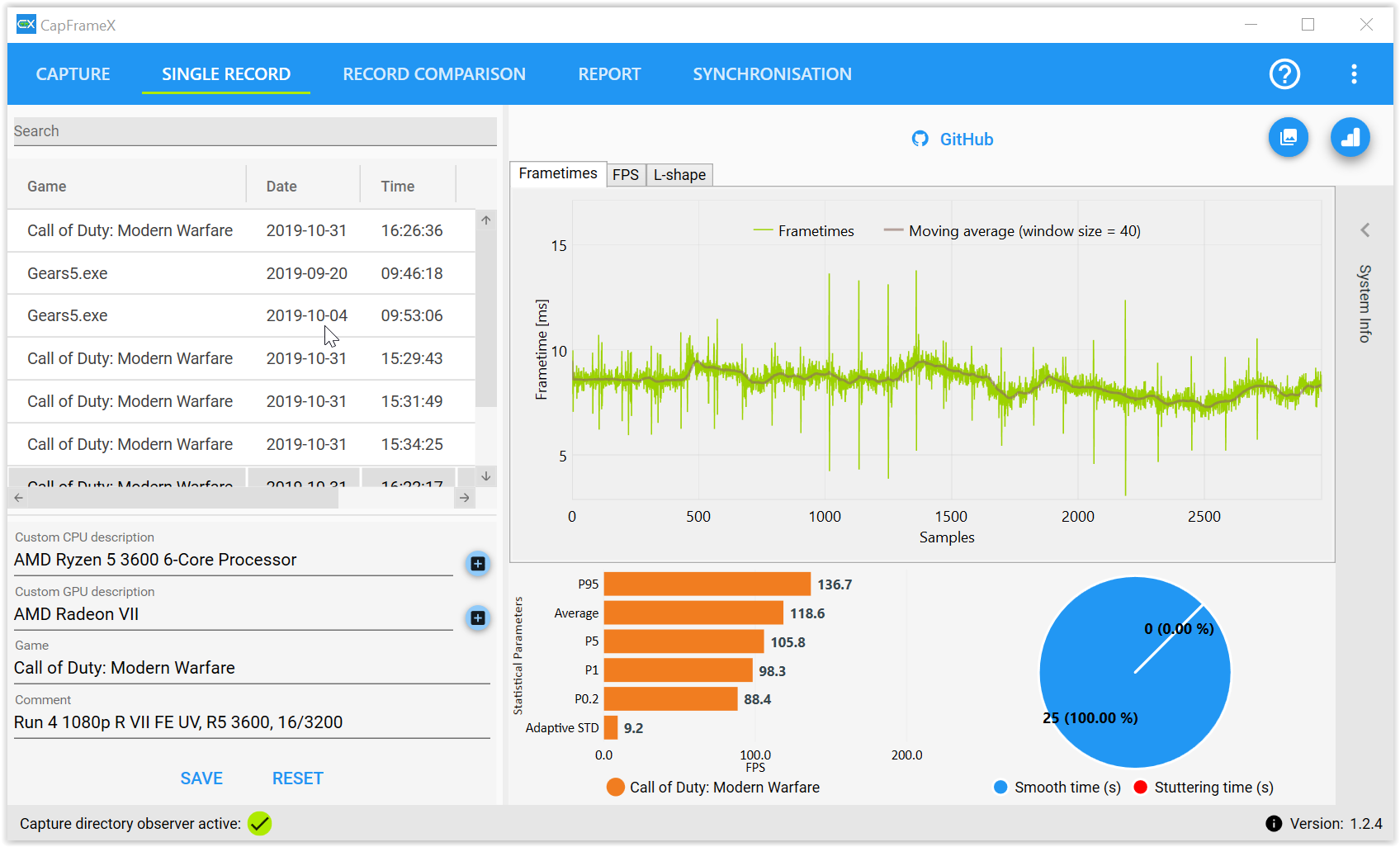The height and width of the screenshot is (847, 1400).
Task: Select Call of Duty record at 15:34:25
Action: click(x=242, y=444)
